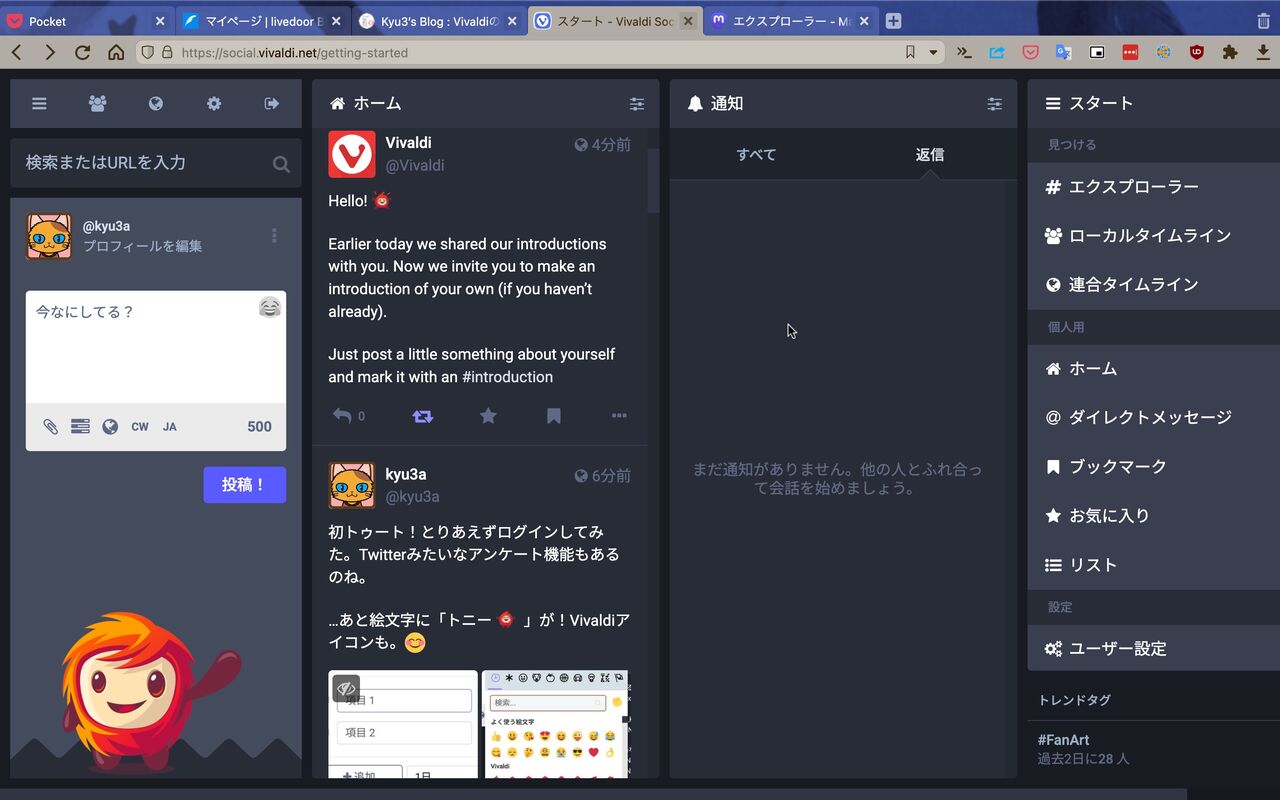
Task: Favourite the Vivaldi post with the star
Action: click(488, 416)
